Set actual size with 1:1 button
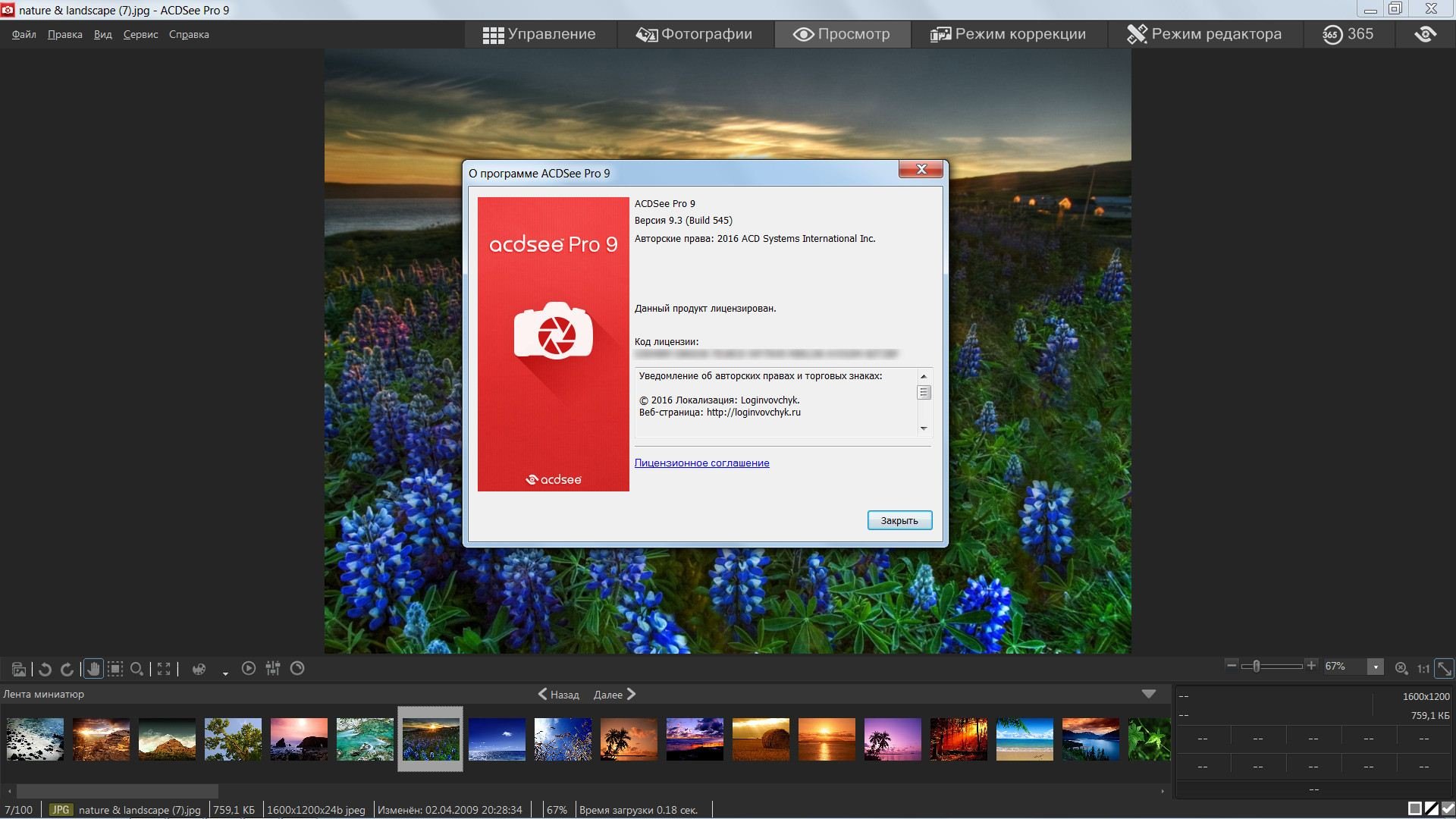The height and width of the screenshot is (819, 1456). [x=1423, y=669]
